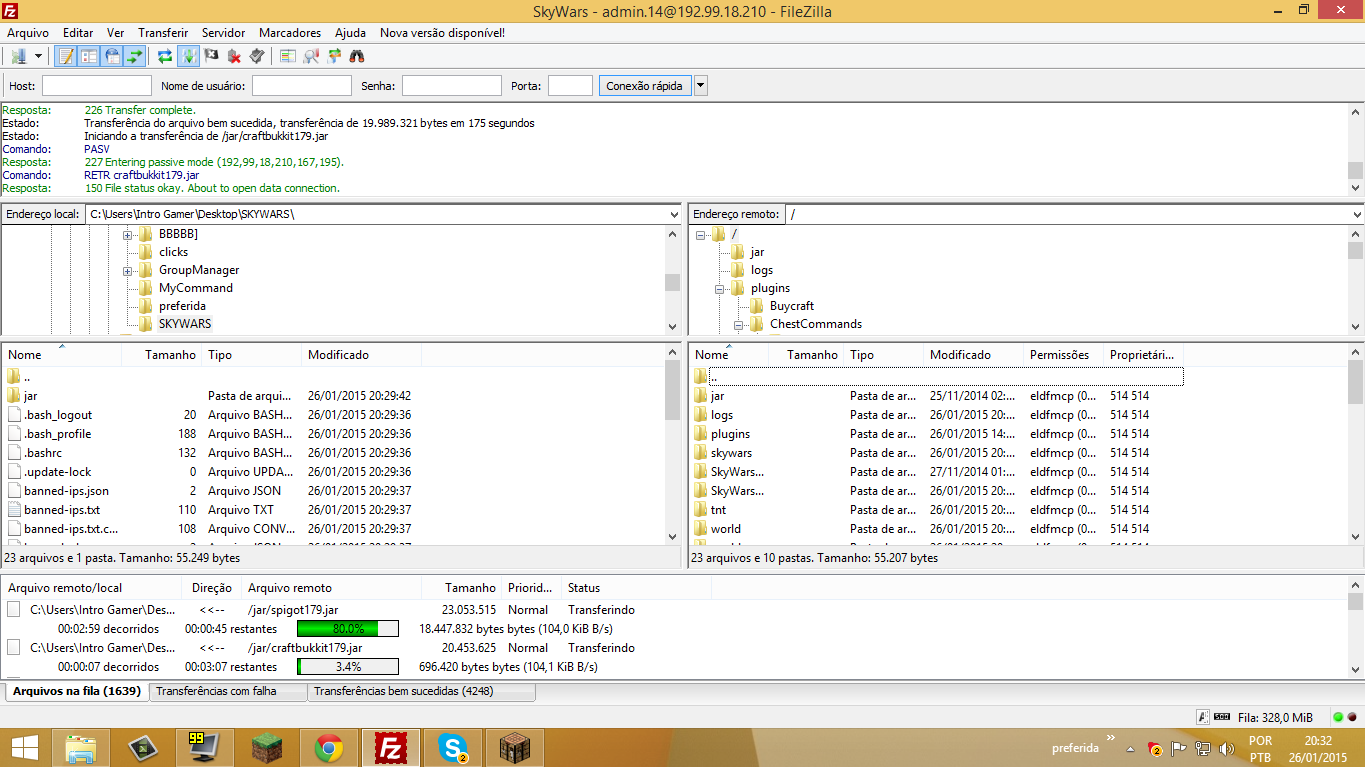Click the Porta input field
1365x767 pixels.
(x=570, y=86)
